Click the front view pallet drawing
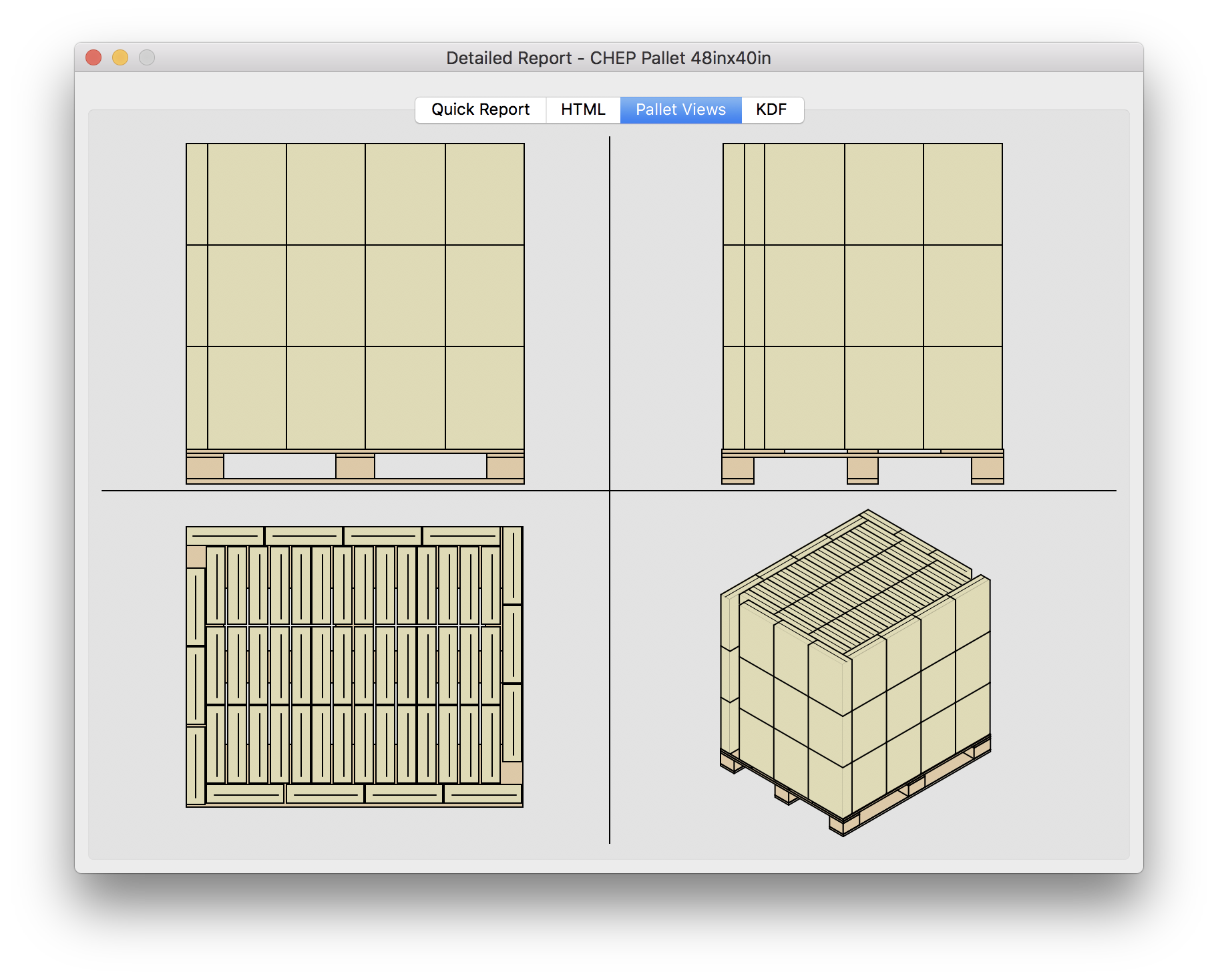1218x980 pixels. 355,313
